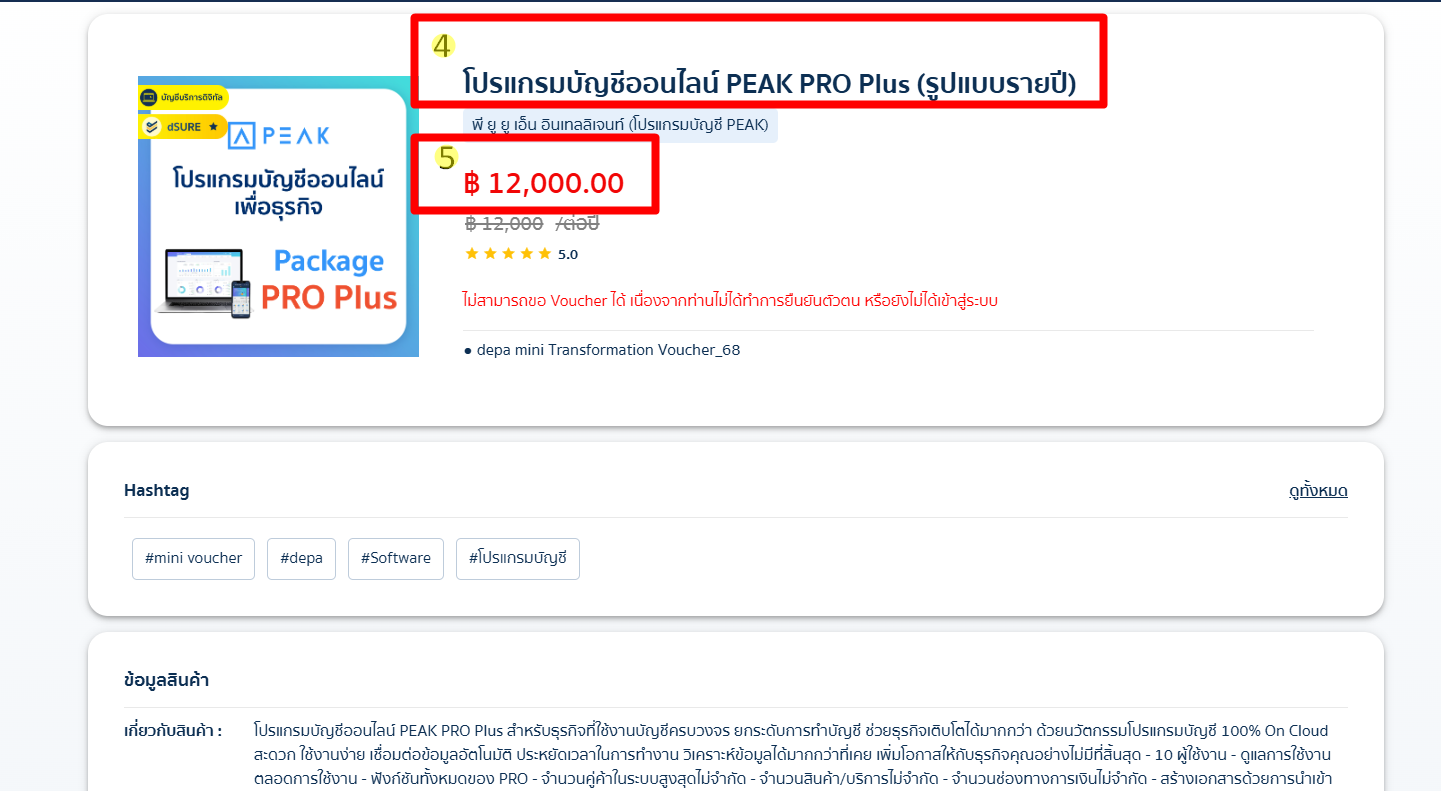The image size is (1441, 791).
Task: Click the ดูทั้งหมด link beside Hashtag
Action: point(1318,490)
